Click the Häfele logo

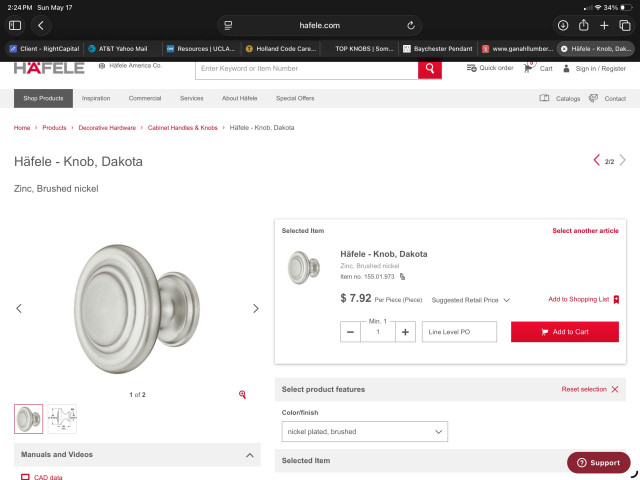49,68
